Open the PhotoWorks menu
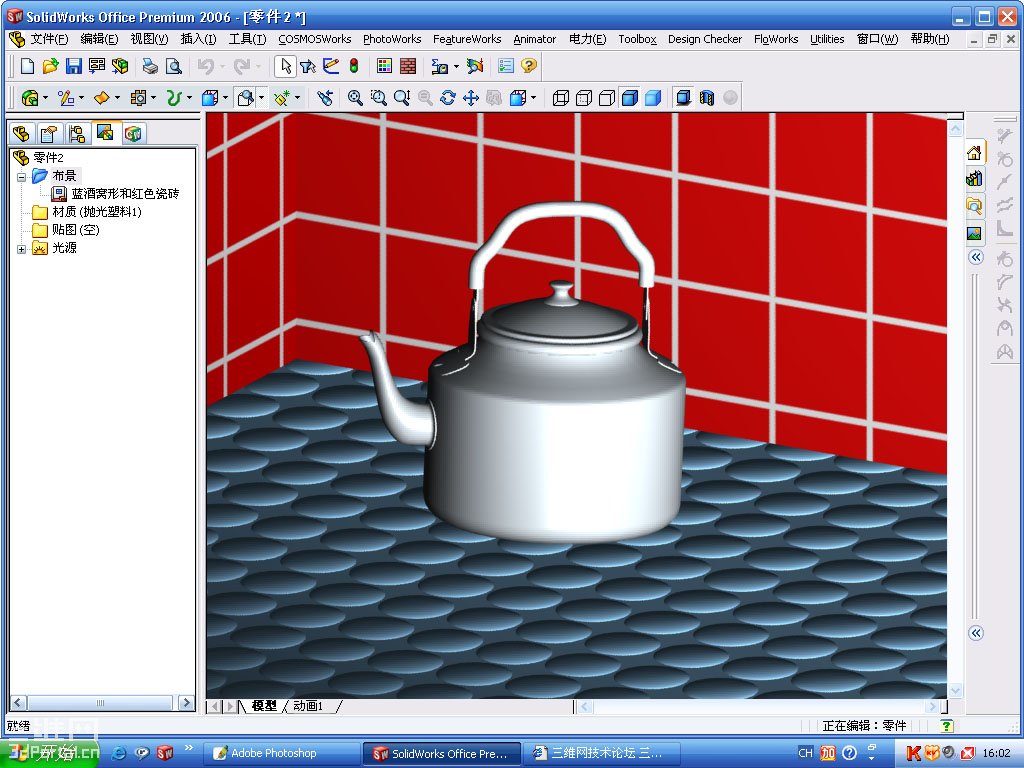This screenshot has height=768, width=1024. click(392, 39)
